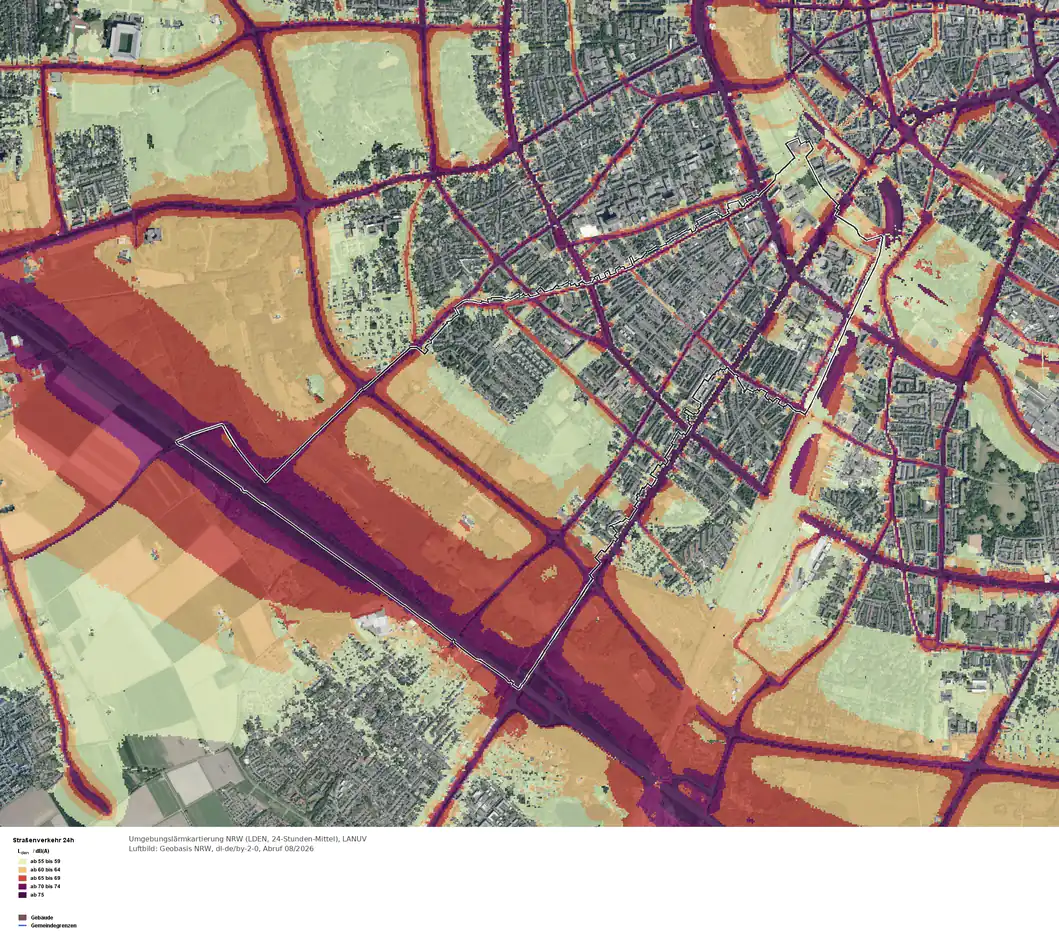
Task: Select the legend label 'ab 65 bis 69'
Action: coord(45,878)
